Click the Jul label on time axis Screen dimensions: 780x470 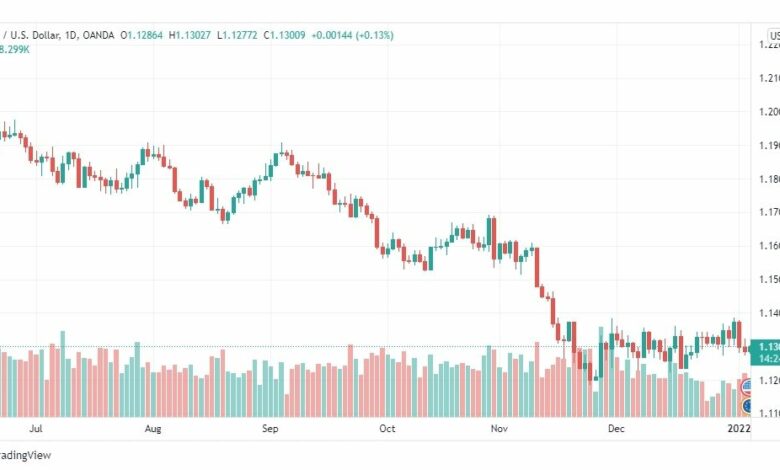point(36,428)
